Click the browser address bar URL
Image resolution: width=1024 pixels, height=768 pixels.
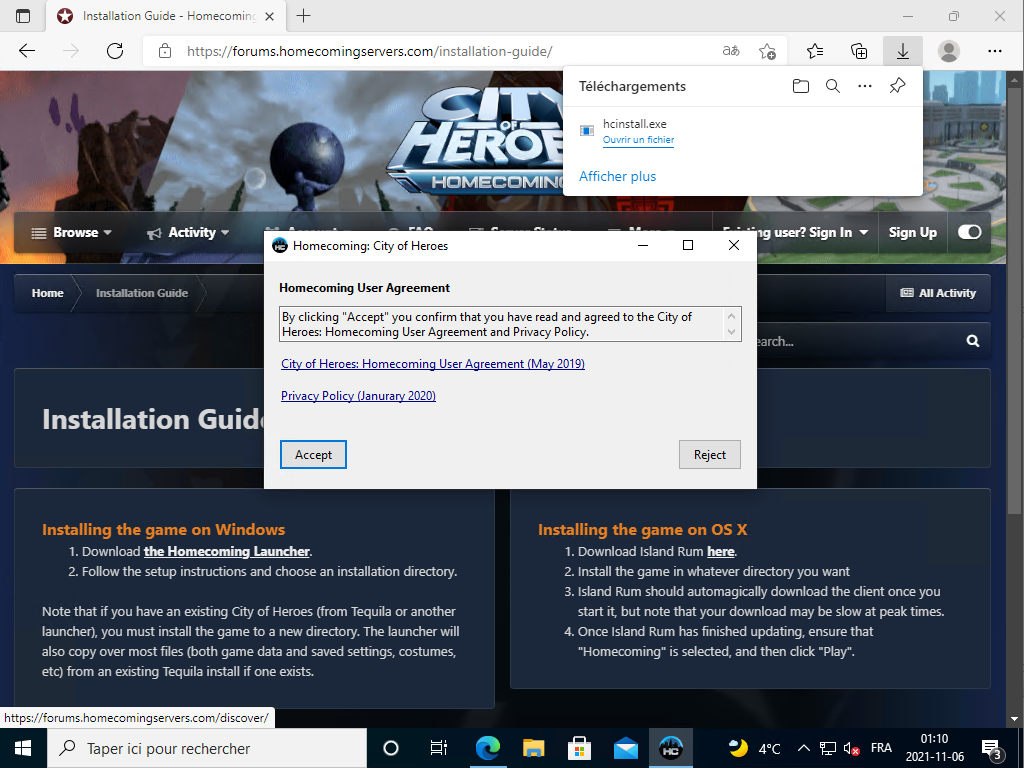pyautogui.click(x=370, y=51)
